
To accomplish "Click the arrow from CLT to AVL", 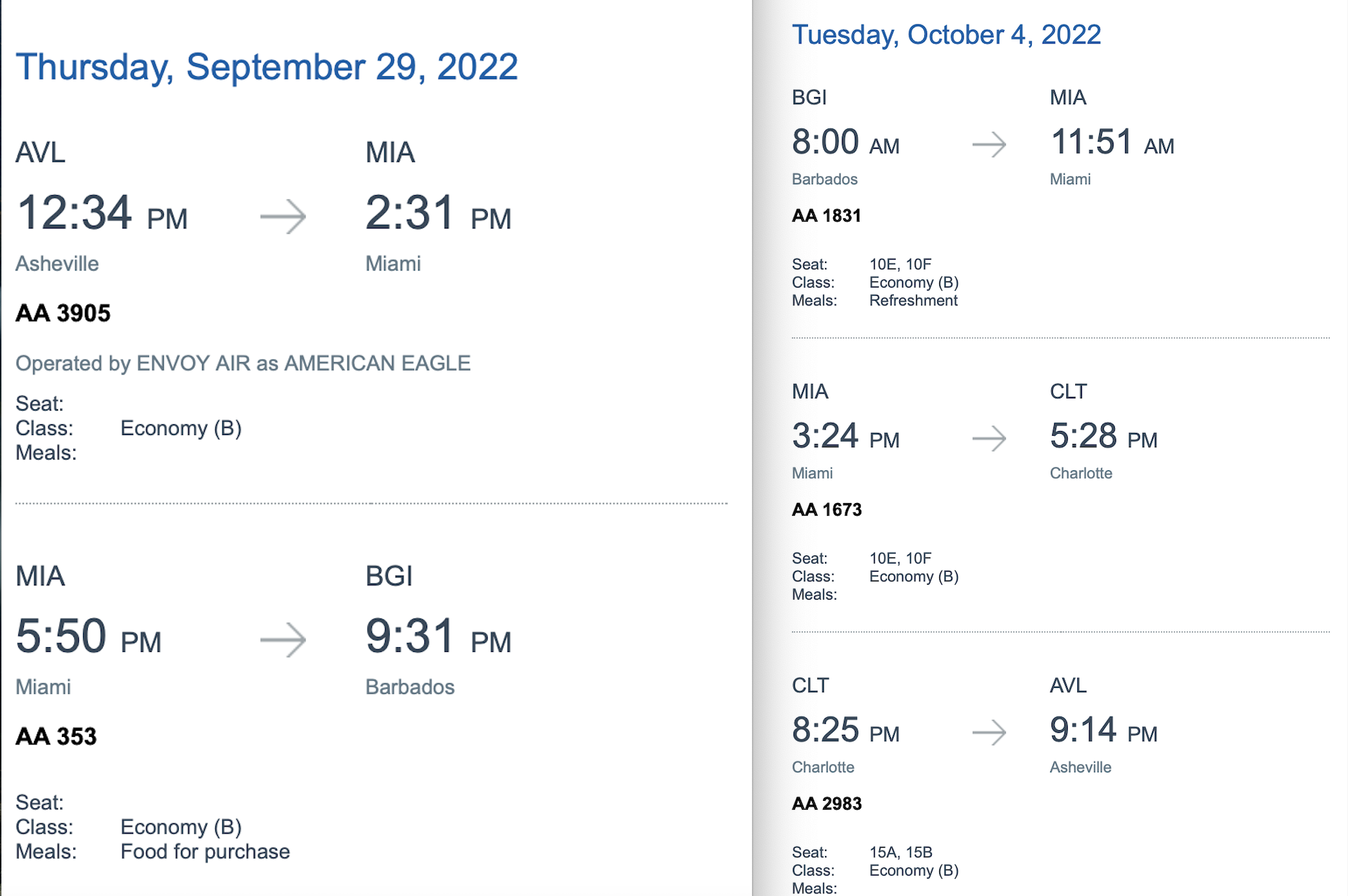I will click(x=989, y=732).
